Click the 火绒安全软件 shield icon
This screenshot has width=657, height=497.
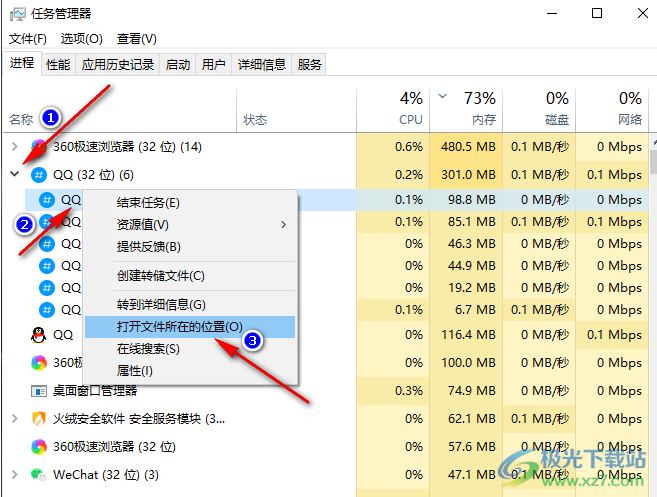click(39, 418)
